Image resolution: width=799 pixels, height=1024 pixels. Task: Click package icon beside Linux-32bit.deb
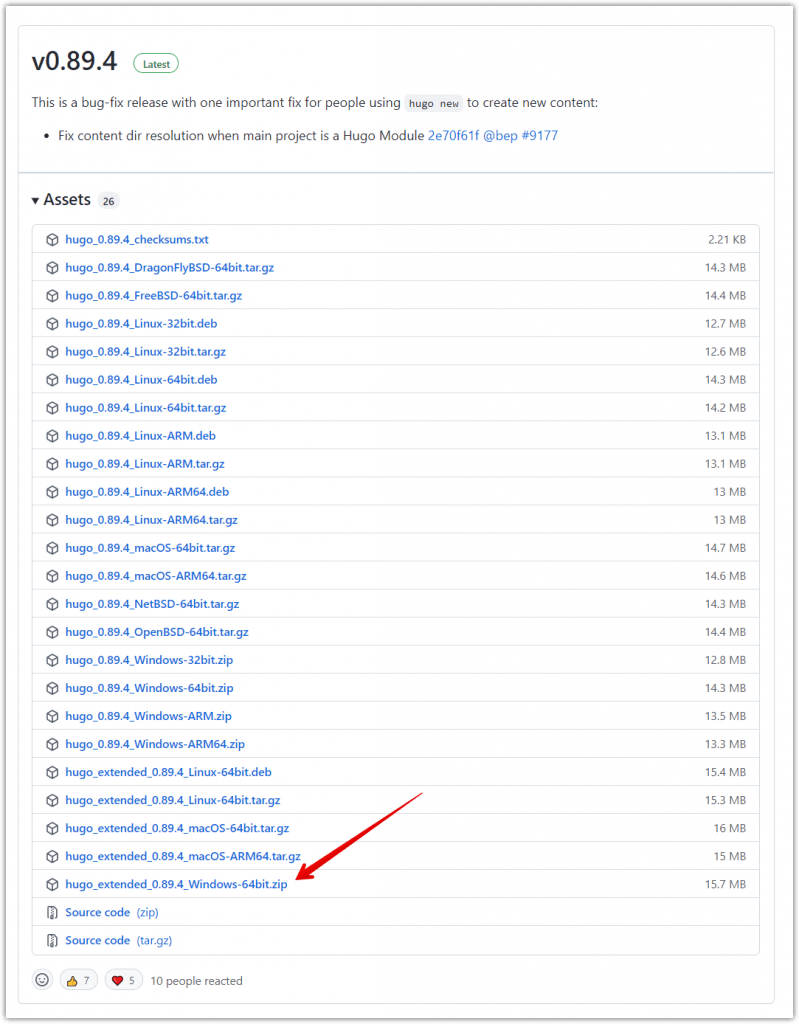(x=52, y=324)
